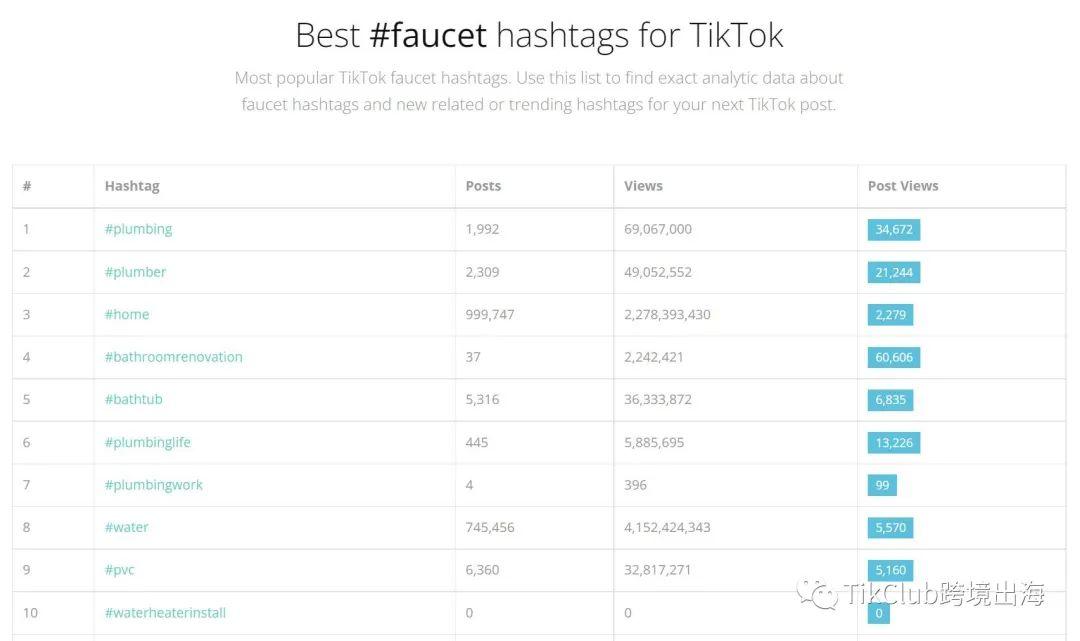Open the #plumber hashtag link

coord(135,272)
